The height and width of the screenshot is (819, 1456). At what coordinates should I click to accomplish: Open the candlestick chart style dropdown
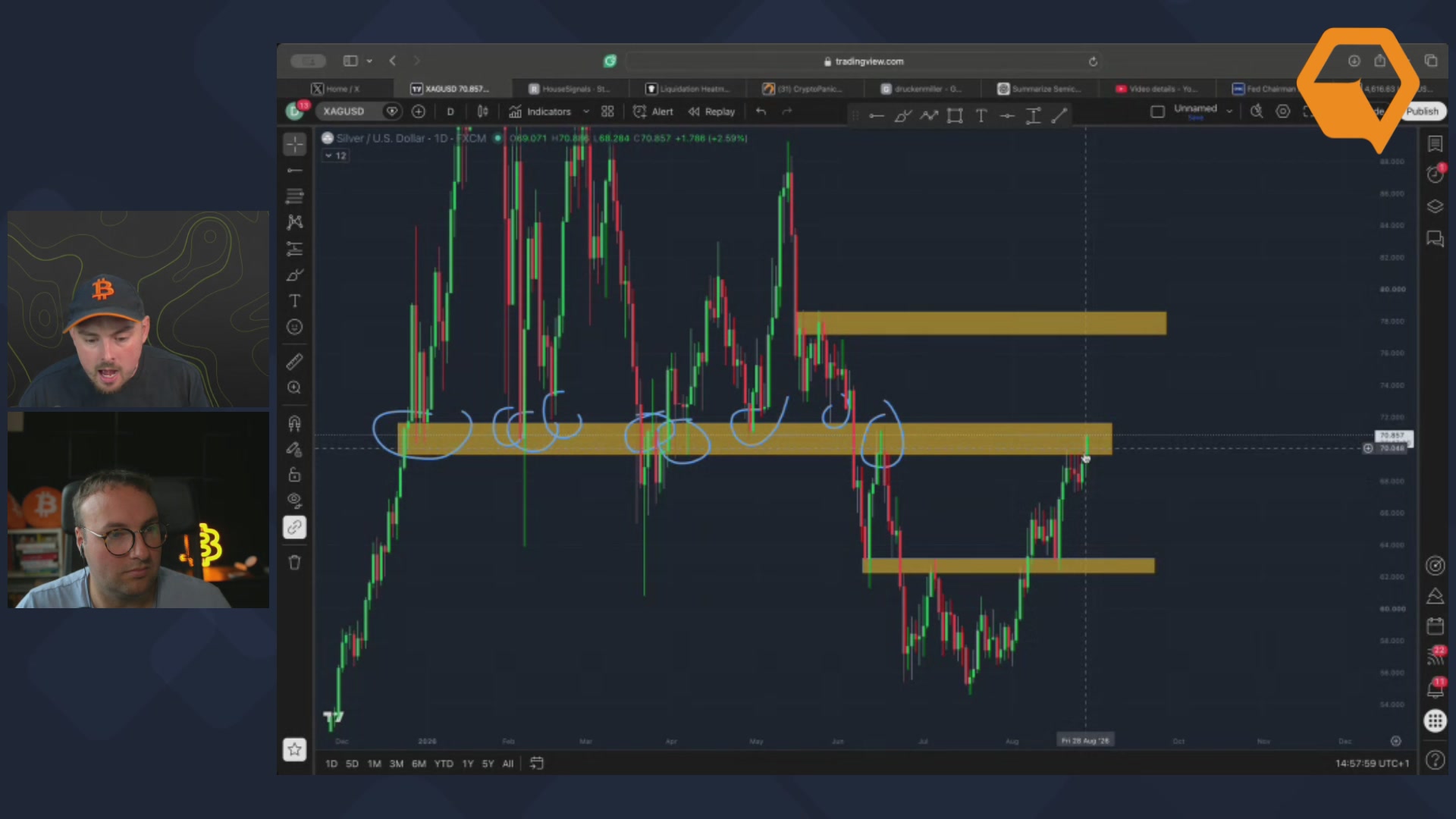[x=483, y=111]
